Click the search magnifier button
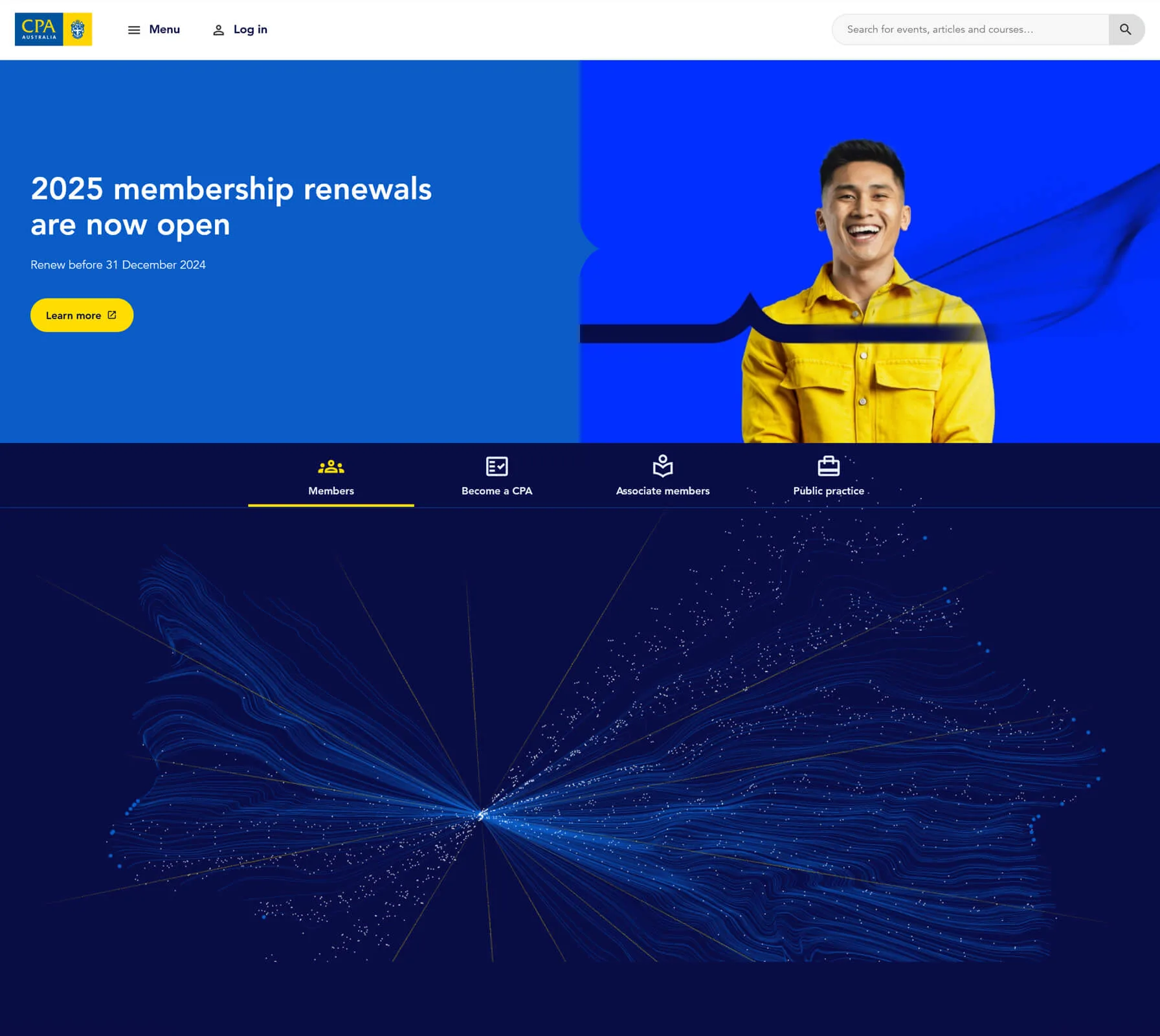1160x1036 pixels. click(x=1126, y=29)
